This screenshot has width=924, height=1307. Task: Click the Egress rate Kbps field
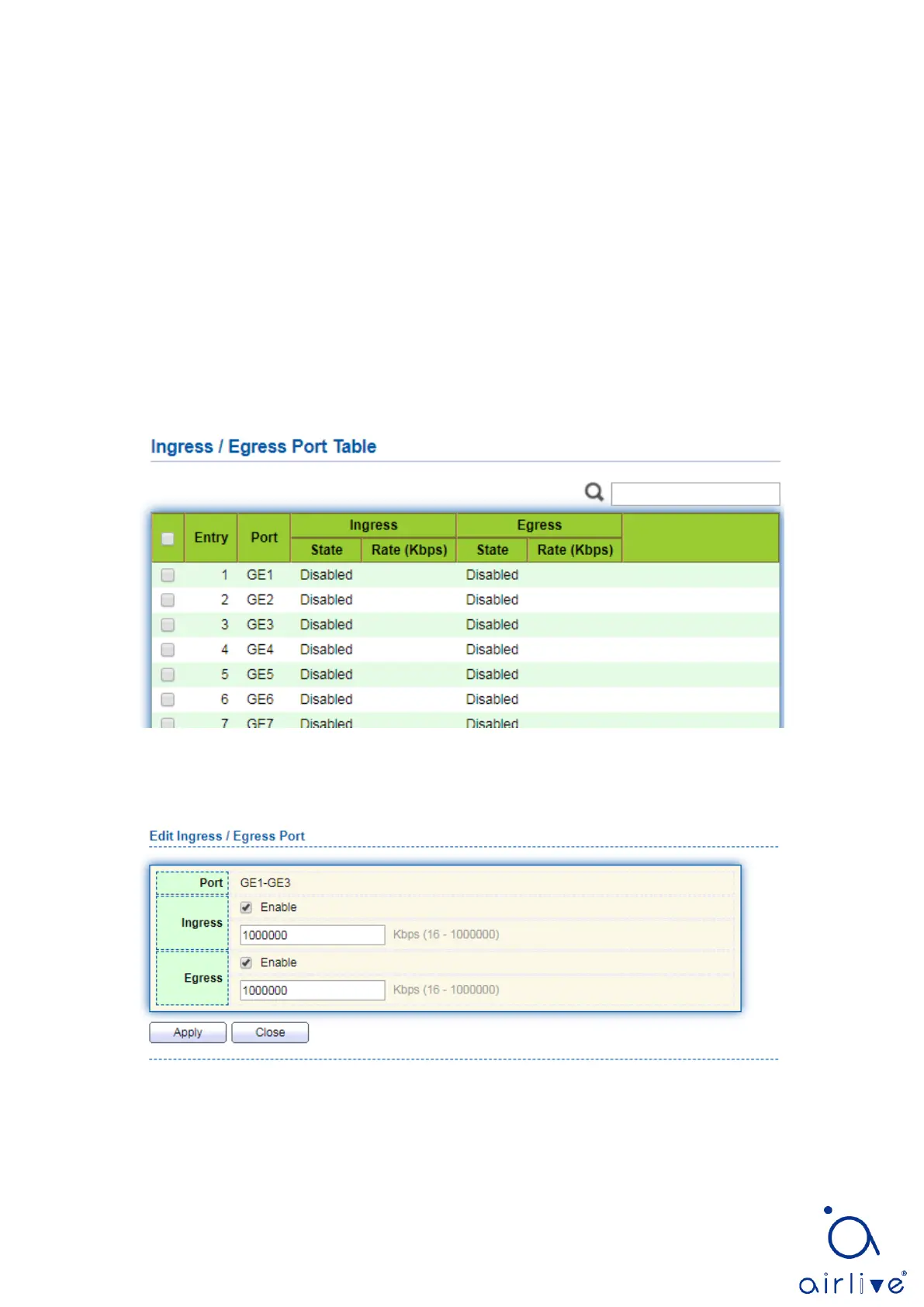[x=312, y=990]
